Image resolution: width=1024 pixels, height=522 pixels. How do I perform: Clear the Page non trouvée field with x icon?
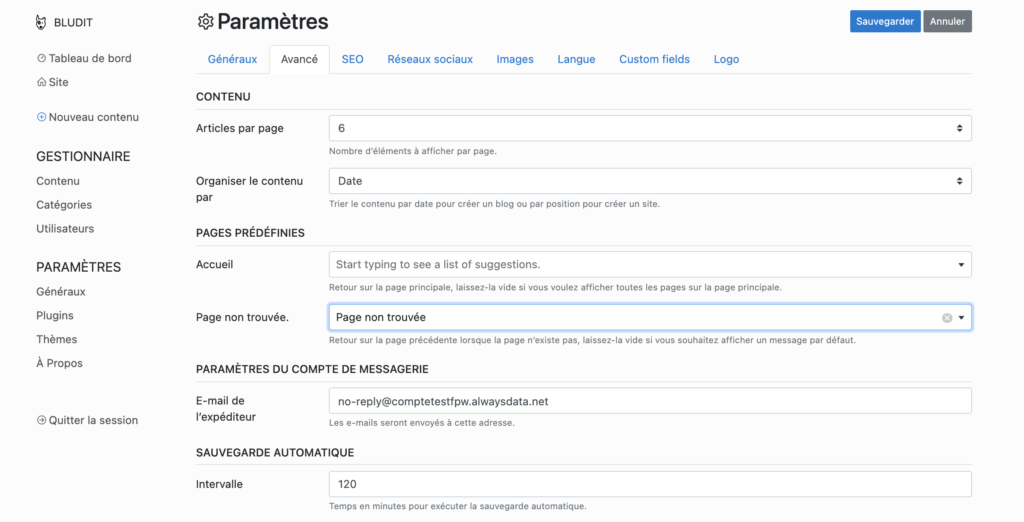click(x=947, y=318)
